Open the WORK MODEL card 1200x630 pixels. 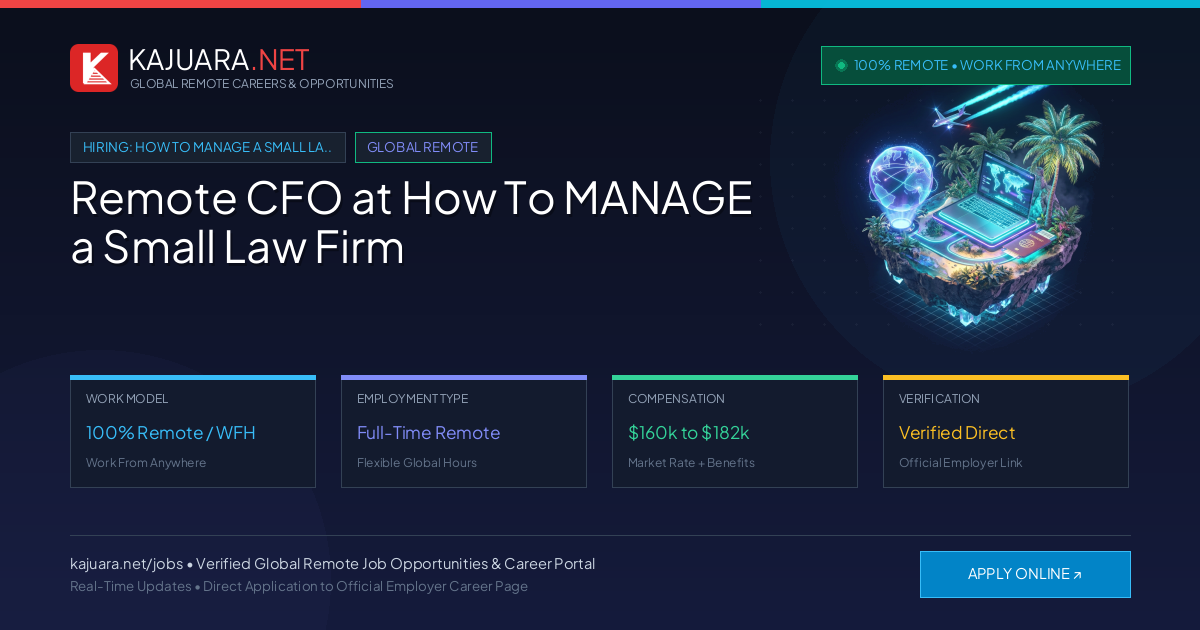tap(193, 432)
